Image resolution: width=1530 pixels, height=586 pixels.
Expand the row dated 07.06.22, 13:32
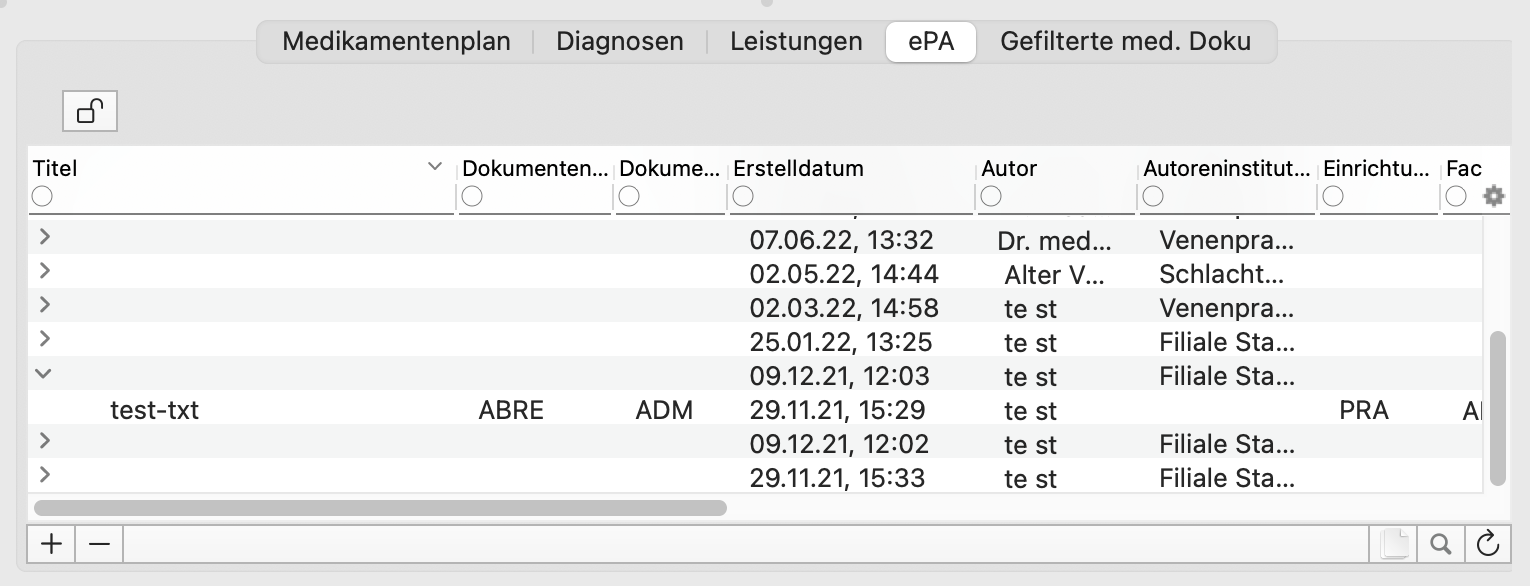44,238
